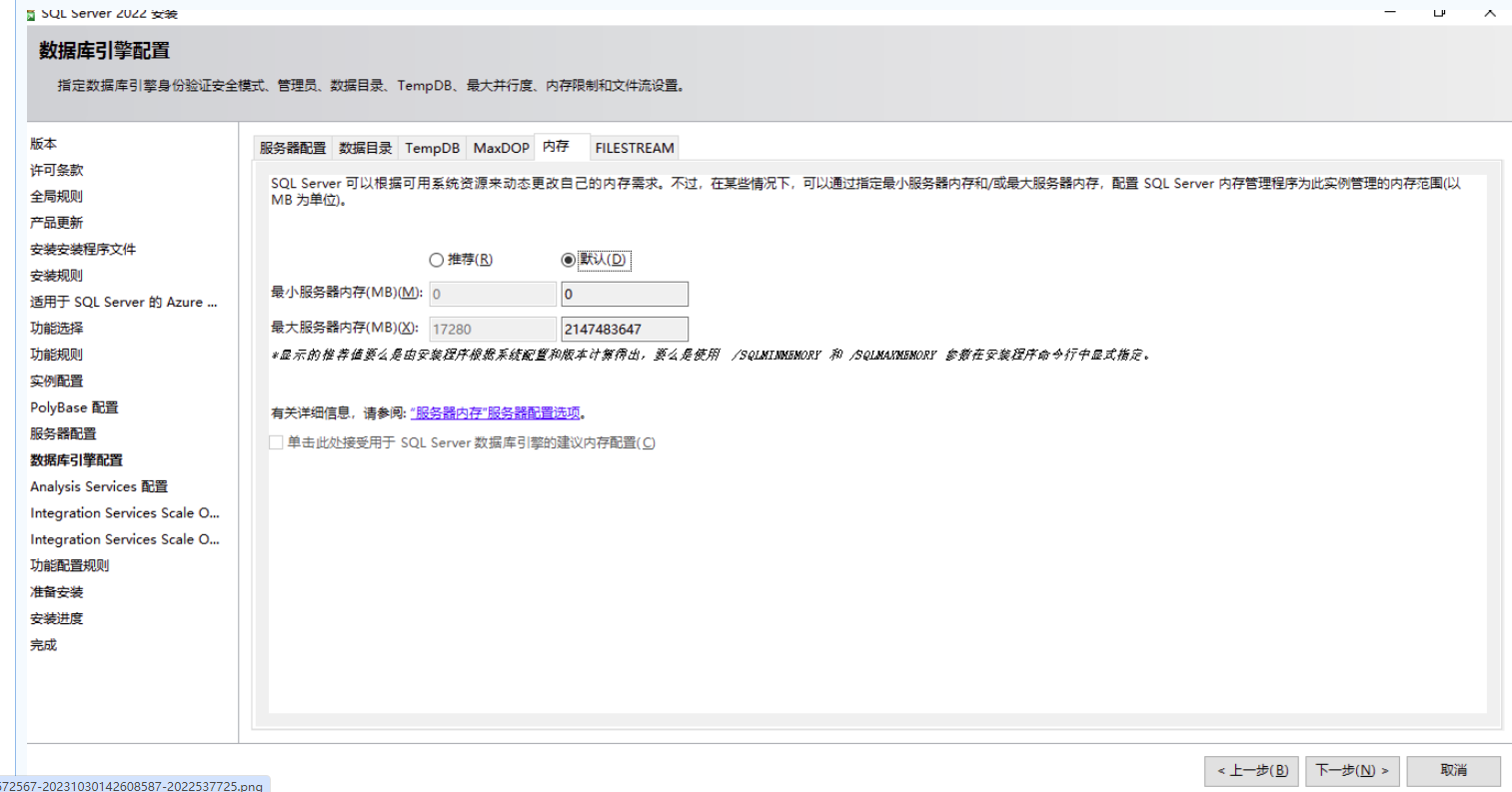This screenshot has height=792, width=1512.
Task: Go back with 上一步(B) button
Action: click(x=1252, y=771)
